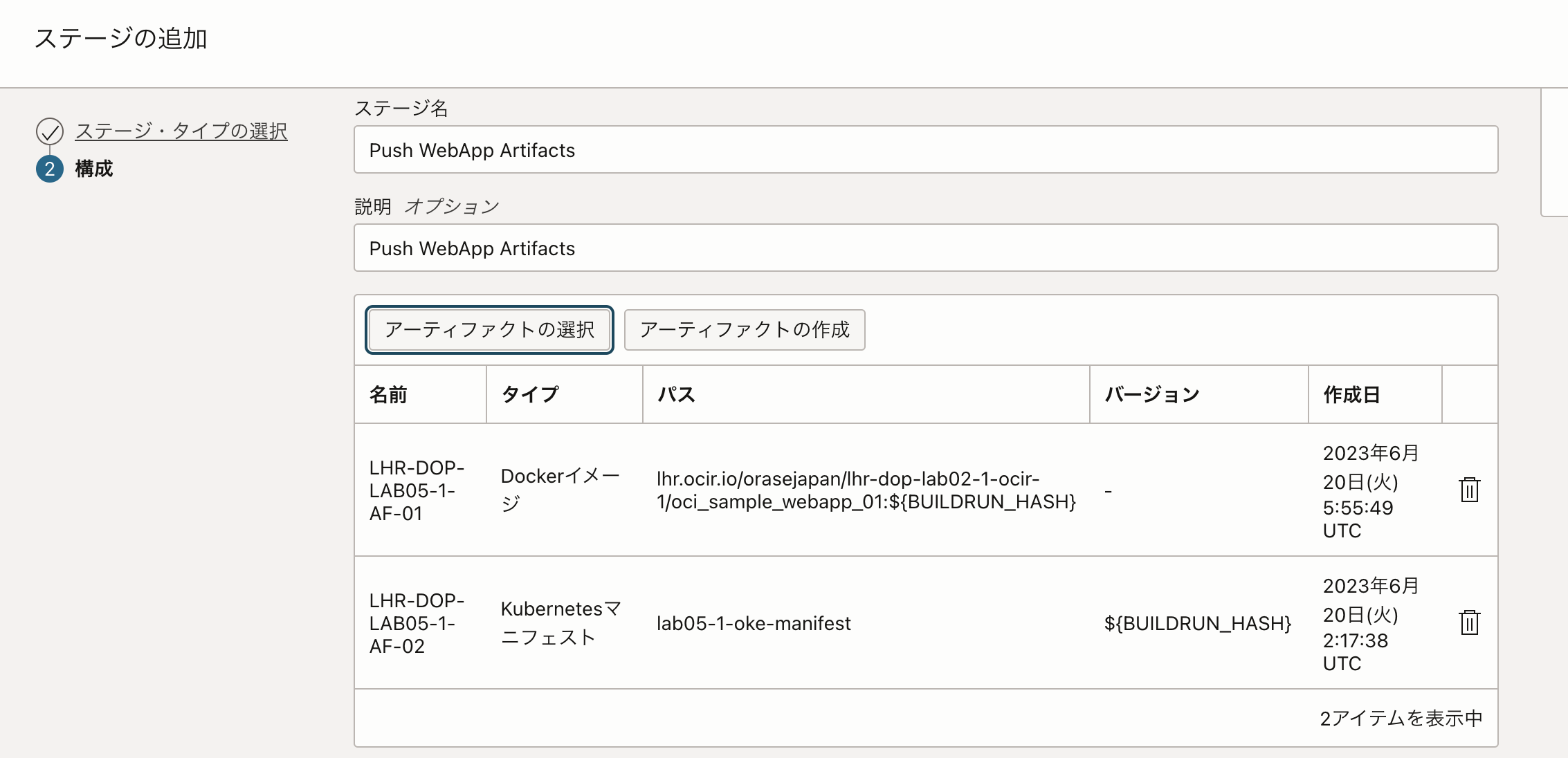Focus the ステージ名 input field
This screenshot has height=758, width=1568.
pyautogui.click(x=925, y=150)
